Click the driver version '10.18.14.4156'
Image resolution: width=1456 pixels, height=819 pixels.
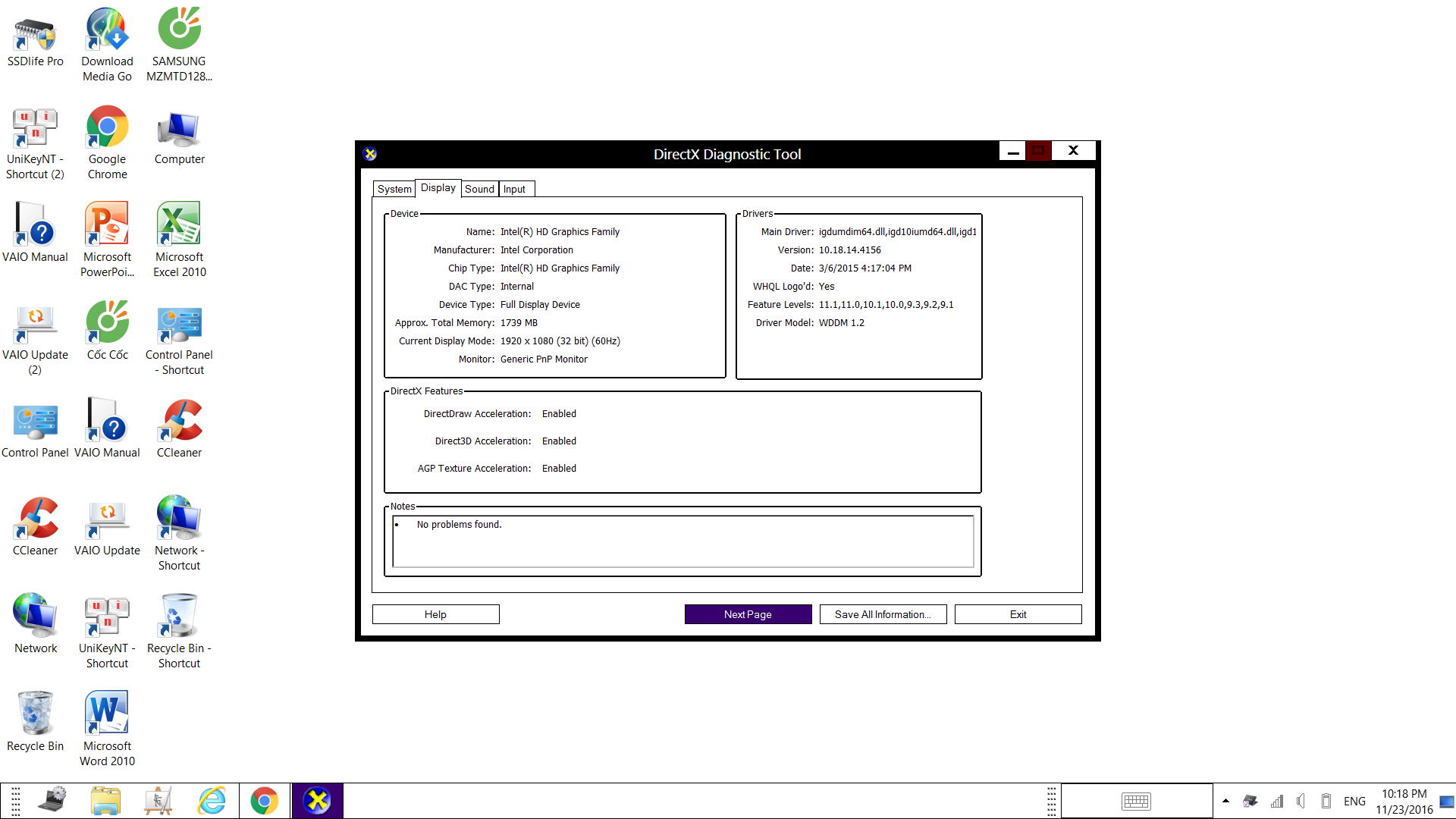[850, 250]
